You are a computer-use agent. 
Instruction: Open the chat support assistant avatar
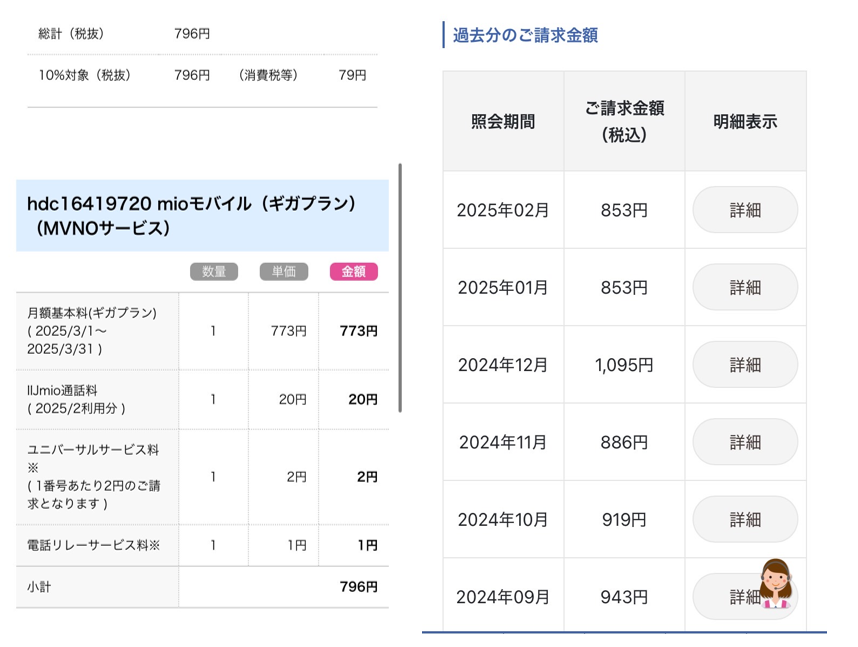click(775, 584)
